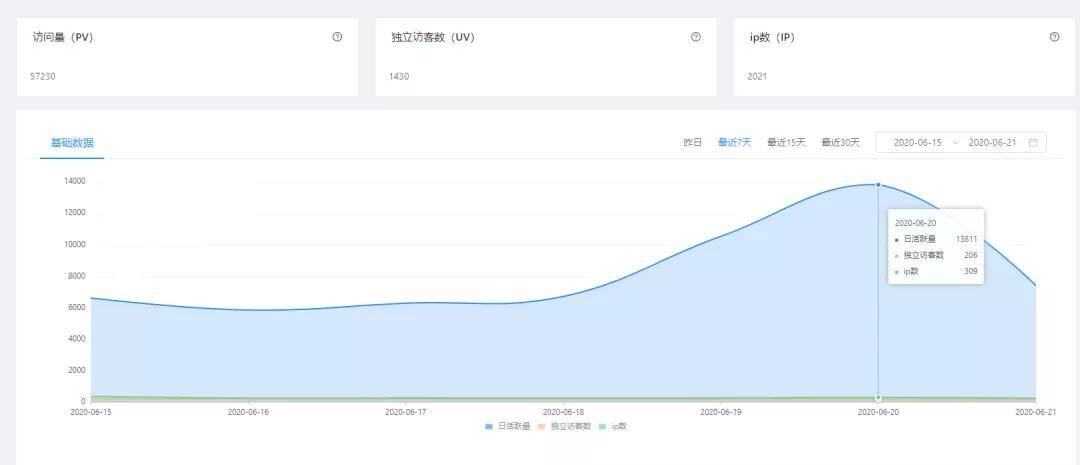Click the 访问量 (PV) card title
Screen dimensions: 1080x465
coord(63,37)
